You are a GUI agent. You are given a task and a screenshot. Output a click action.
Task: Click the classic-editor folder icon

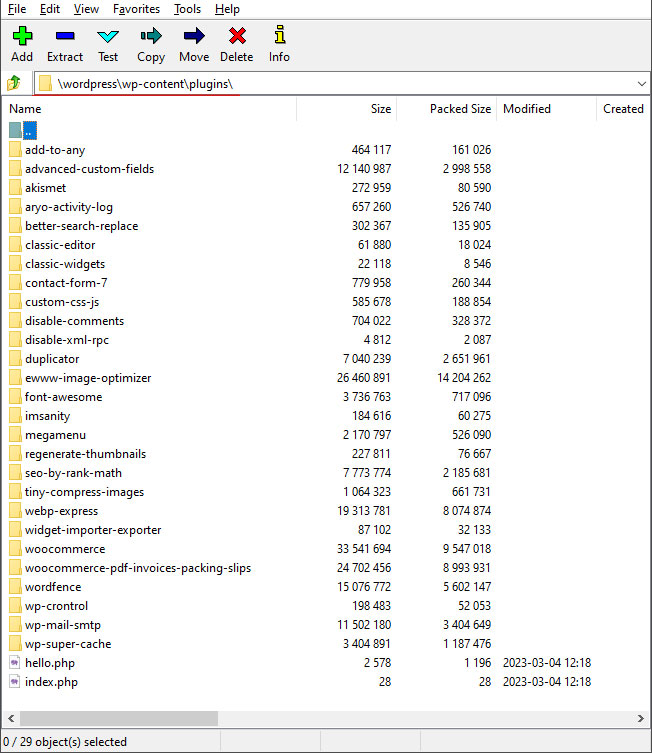(x=15, y=245)
